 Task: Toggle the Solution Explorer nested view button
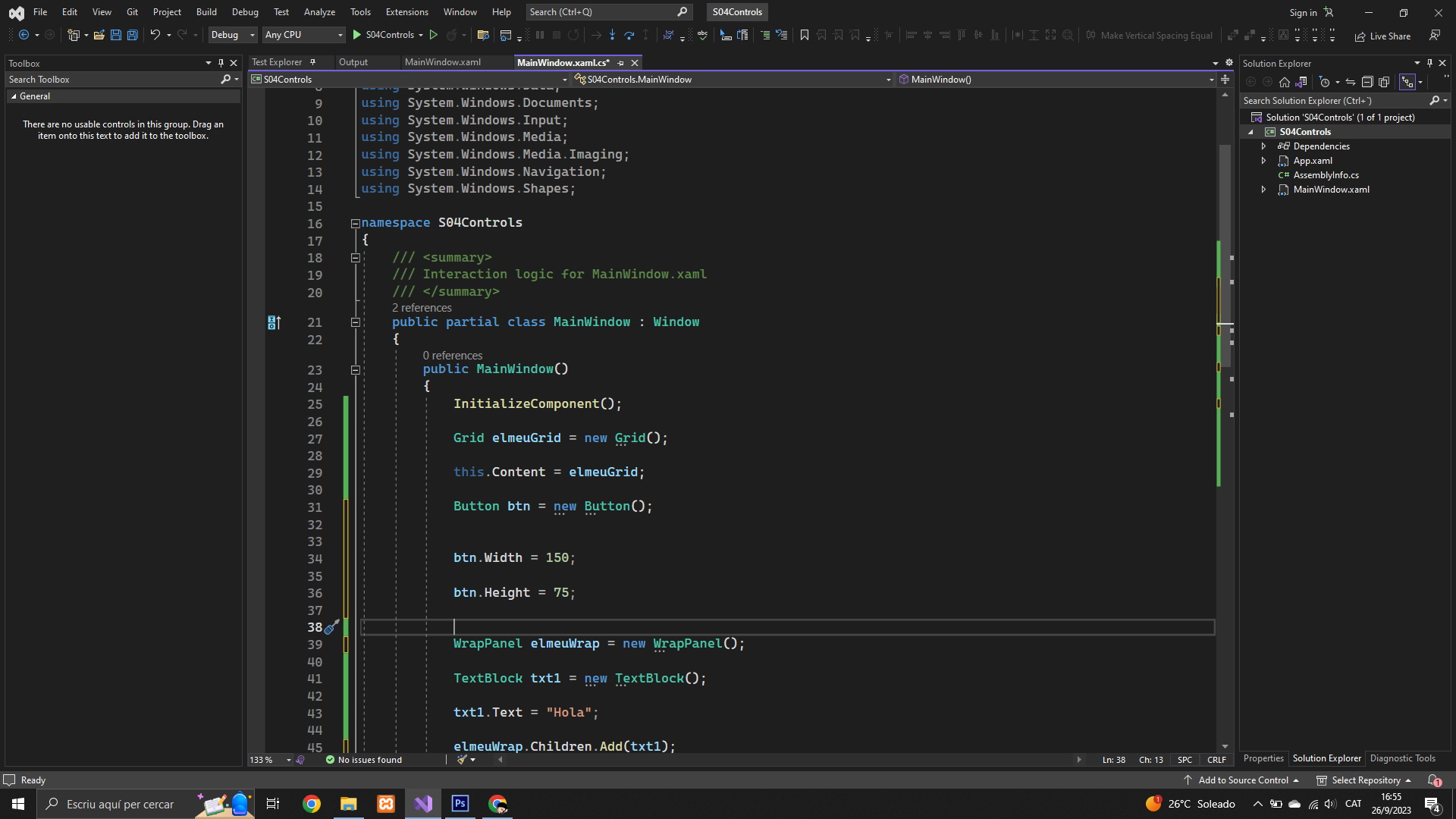point(1407,82)
